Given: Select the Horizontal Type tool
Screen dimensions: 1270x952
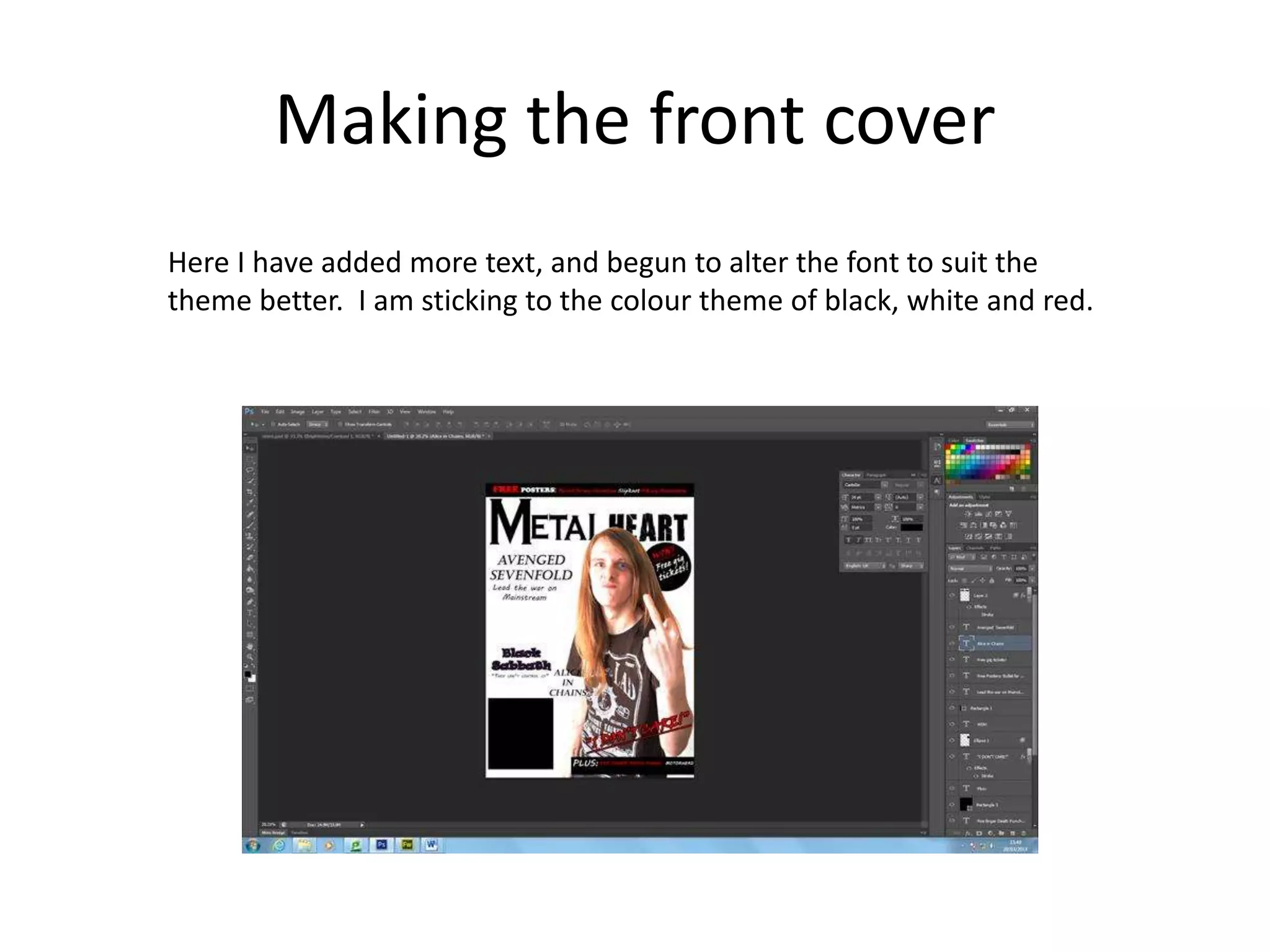Looking at the screenshot, I should tap(249, 613).
